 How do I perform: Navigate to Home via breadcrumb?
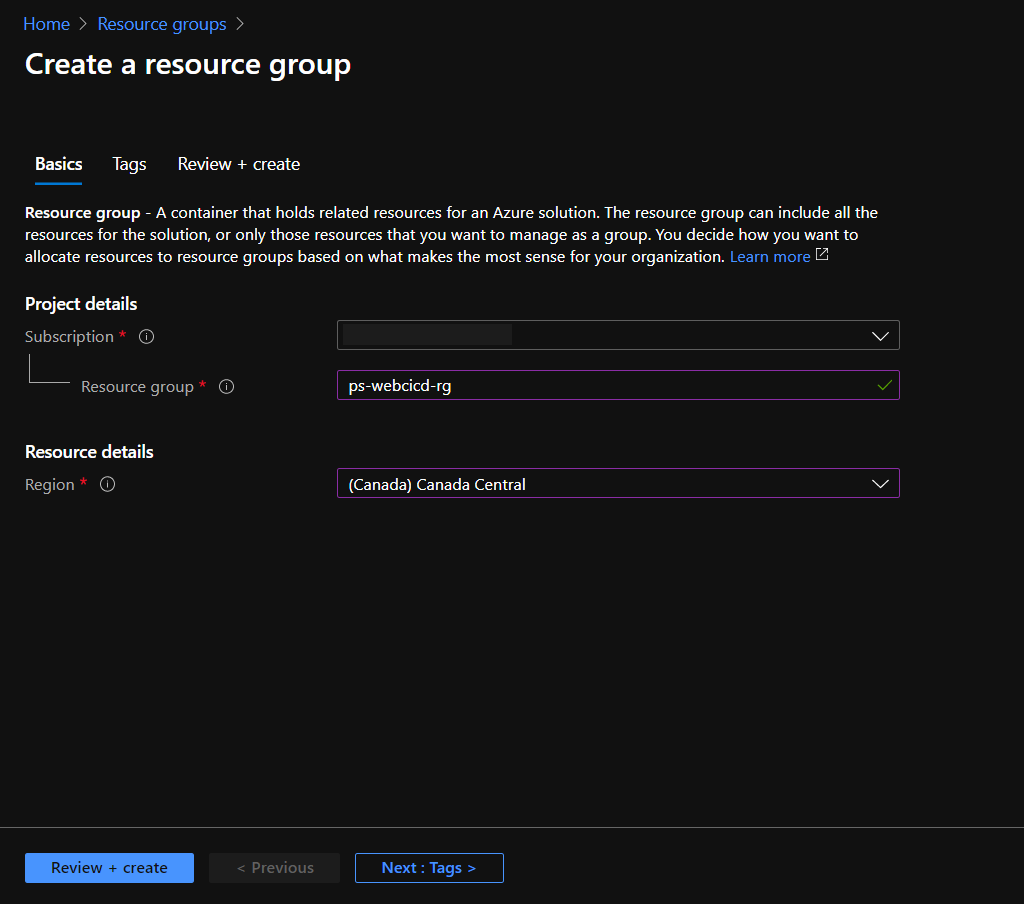[x=46, y=23]
